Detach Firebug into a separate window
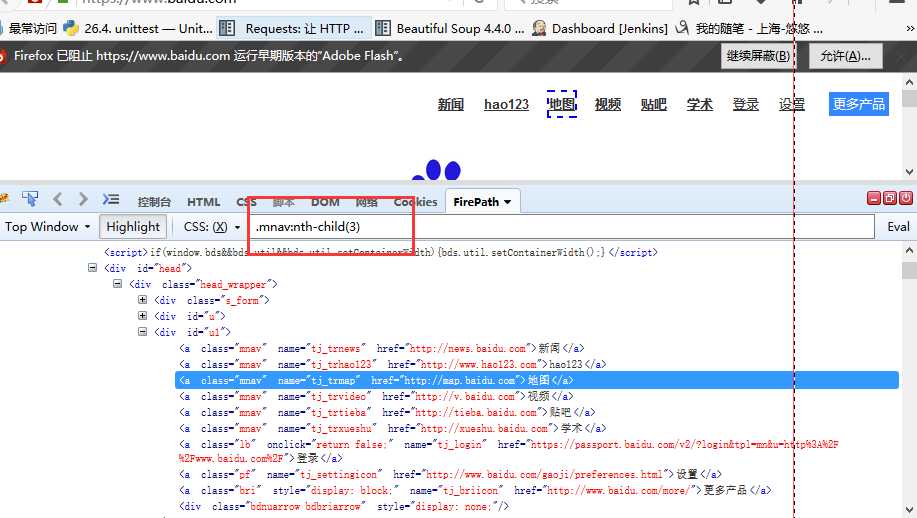The width and height of the screenshot is (917, 518). click(890, 198)
